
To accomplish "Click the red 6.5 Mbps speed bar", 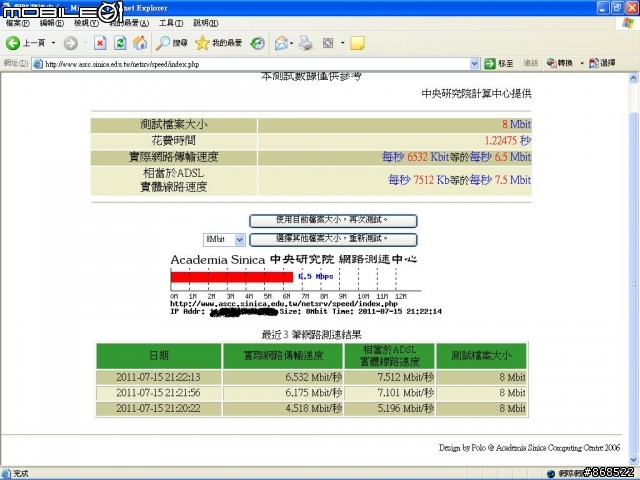I will [231, 277].
